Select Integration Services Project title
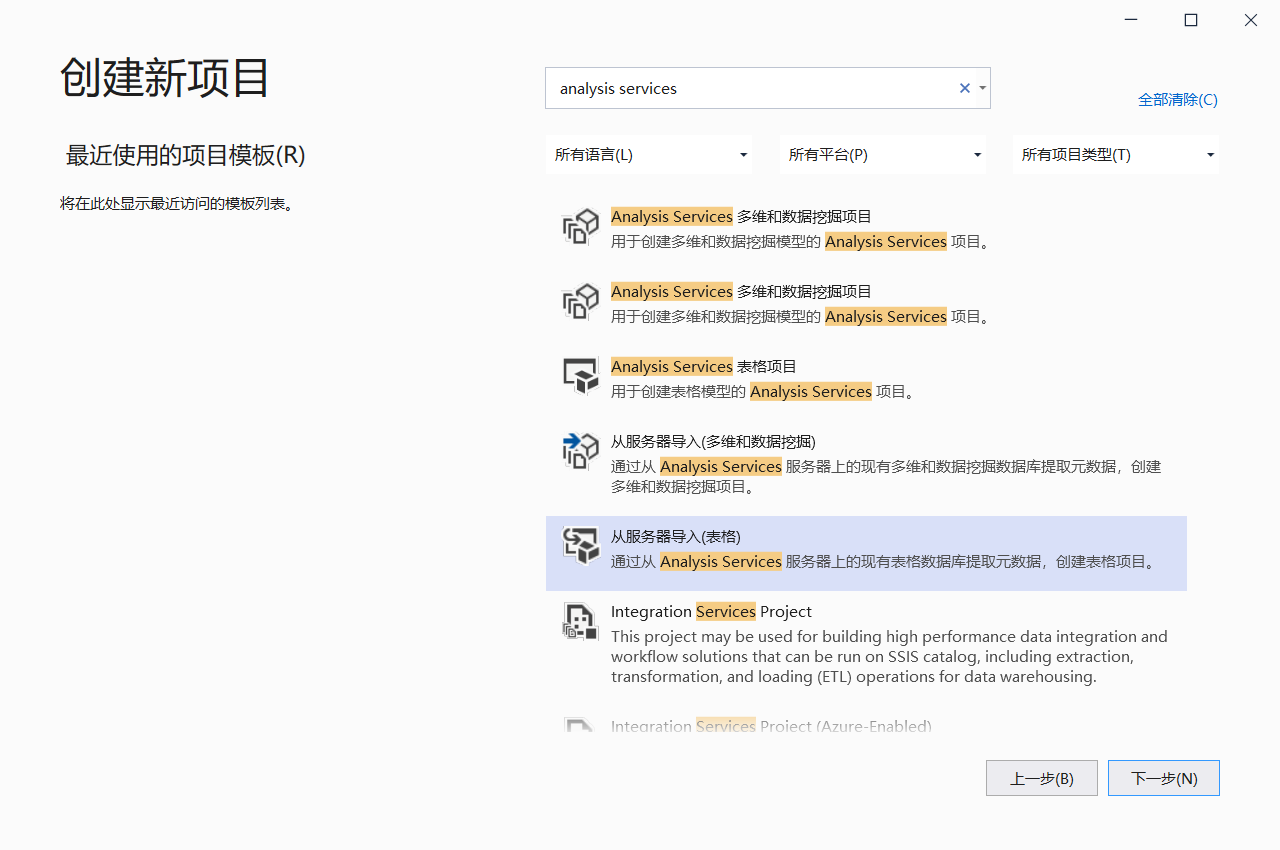1280x850 pixels. pyautogui.click(x=711, y=612)
